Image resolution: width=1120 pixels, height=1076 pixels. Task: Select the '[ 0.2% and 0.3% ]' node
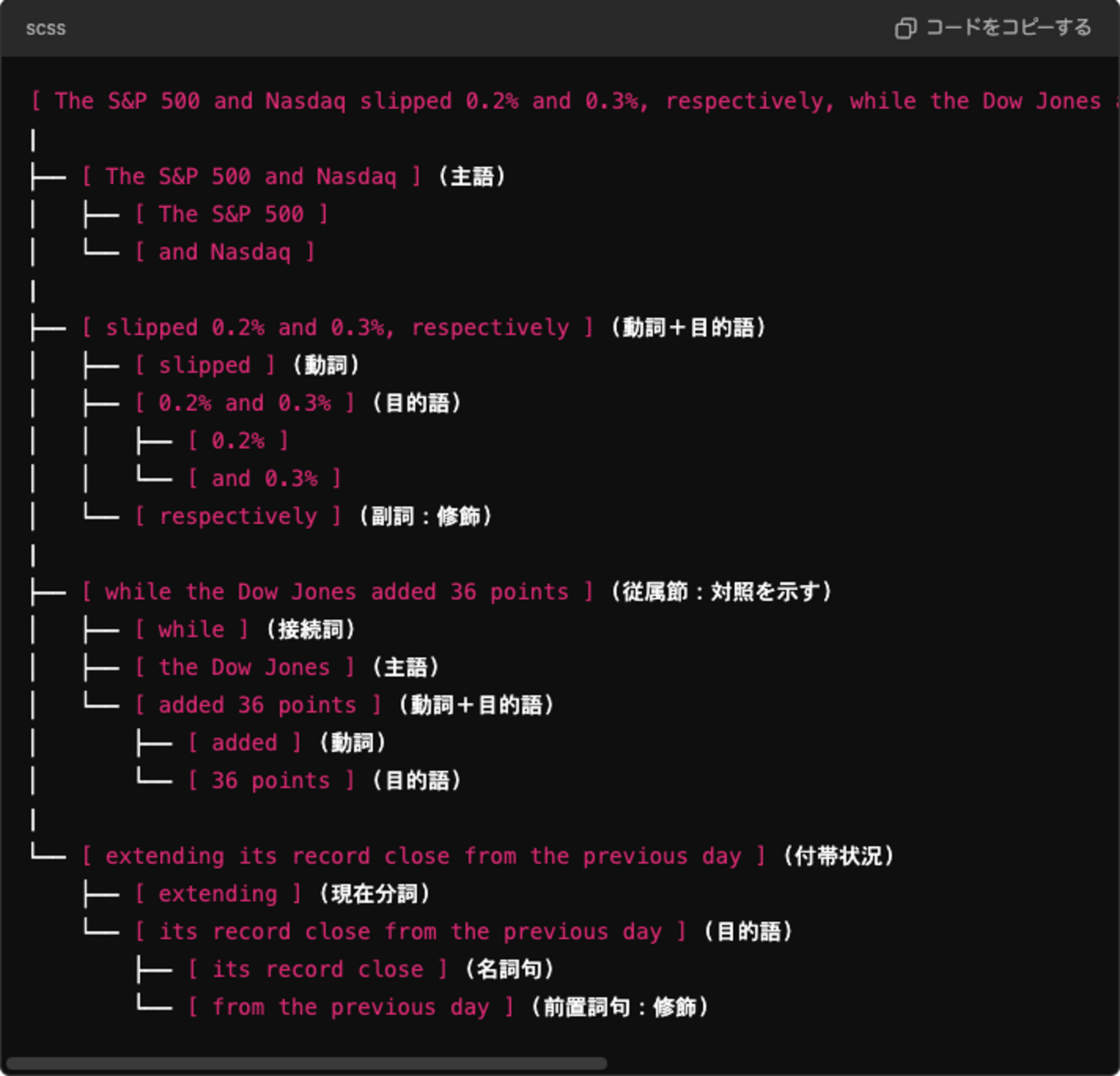[x=245, y=402]
